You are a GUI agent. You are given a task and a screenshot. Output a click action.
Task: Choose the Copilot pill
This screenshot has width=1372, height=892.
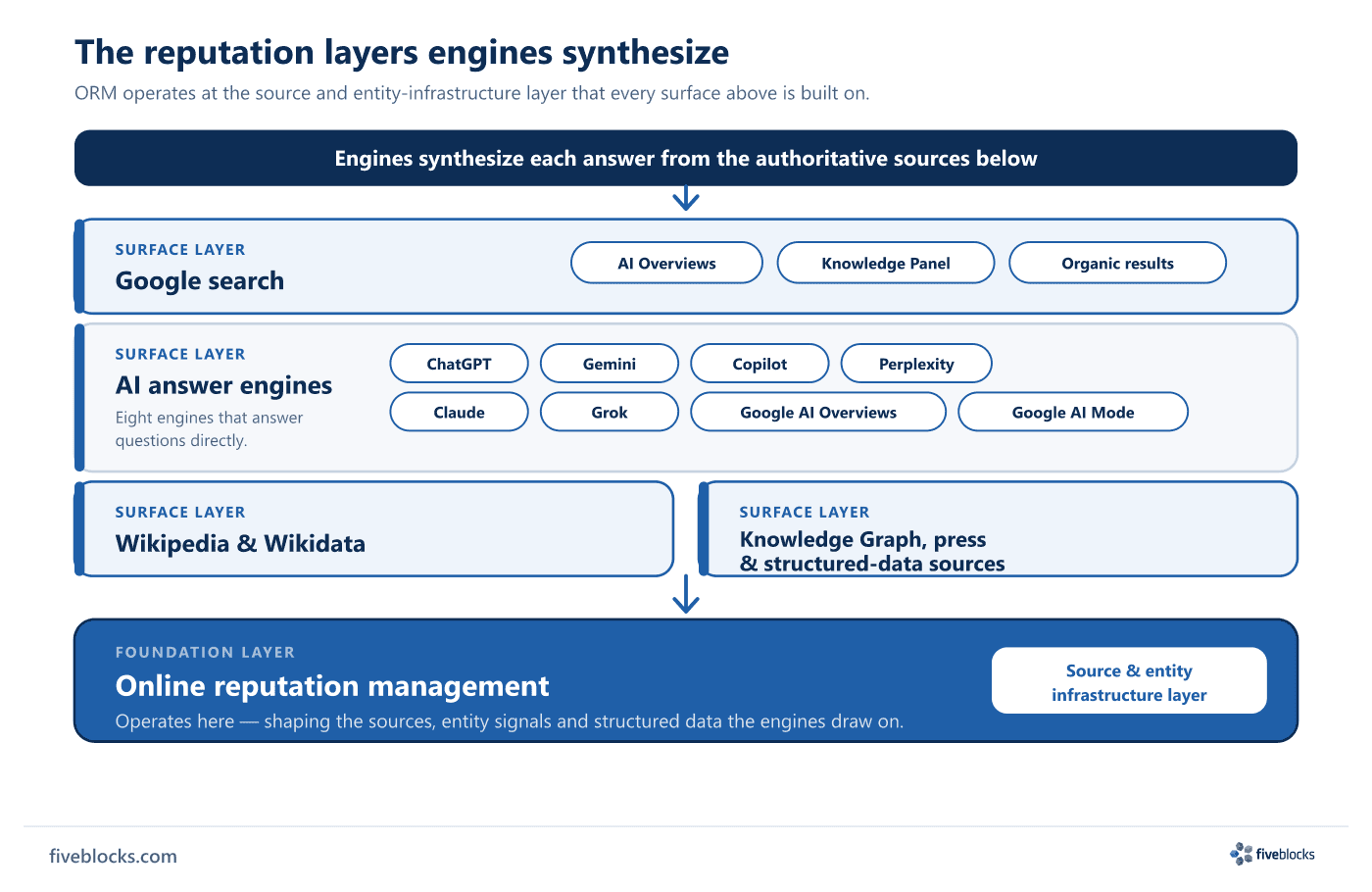point(759,364)
